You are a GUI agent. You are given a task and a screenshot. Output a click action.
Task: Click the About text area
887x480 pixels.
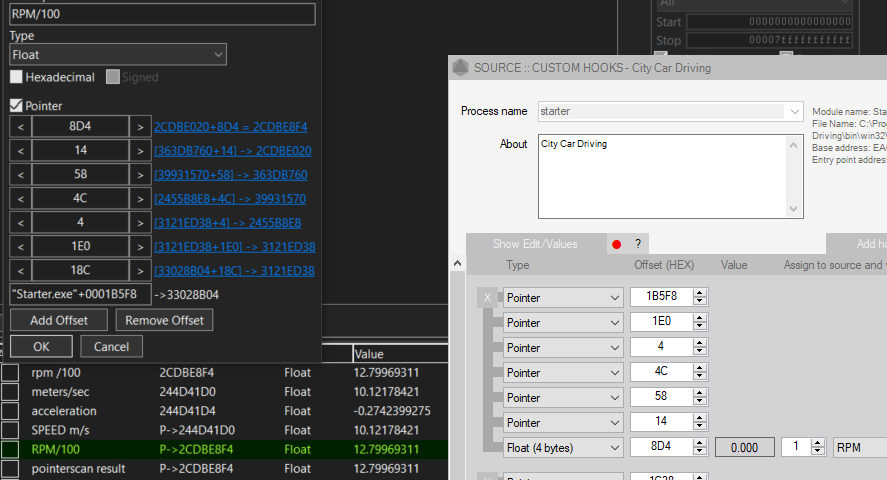pyautogui.click(x=664, y=176)
